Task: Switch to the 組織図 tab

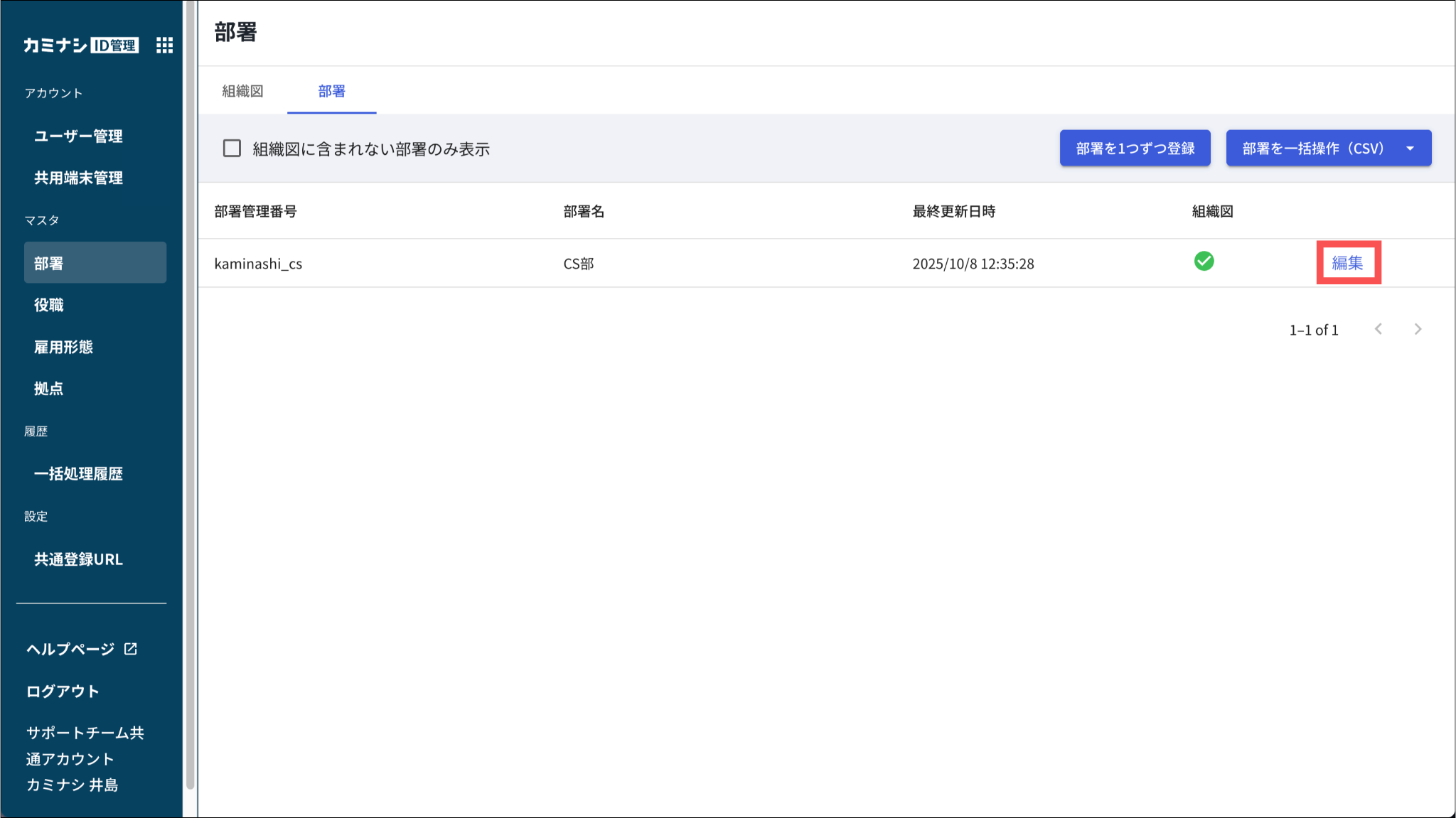Action: click(242, 91)
